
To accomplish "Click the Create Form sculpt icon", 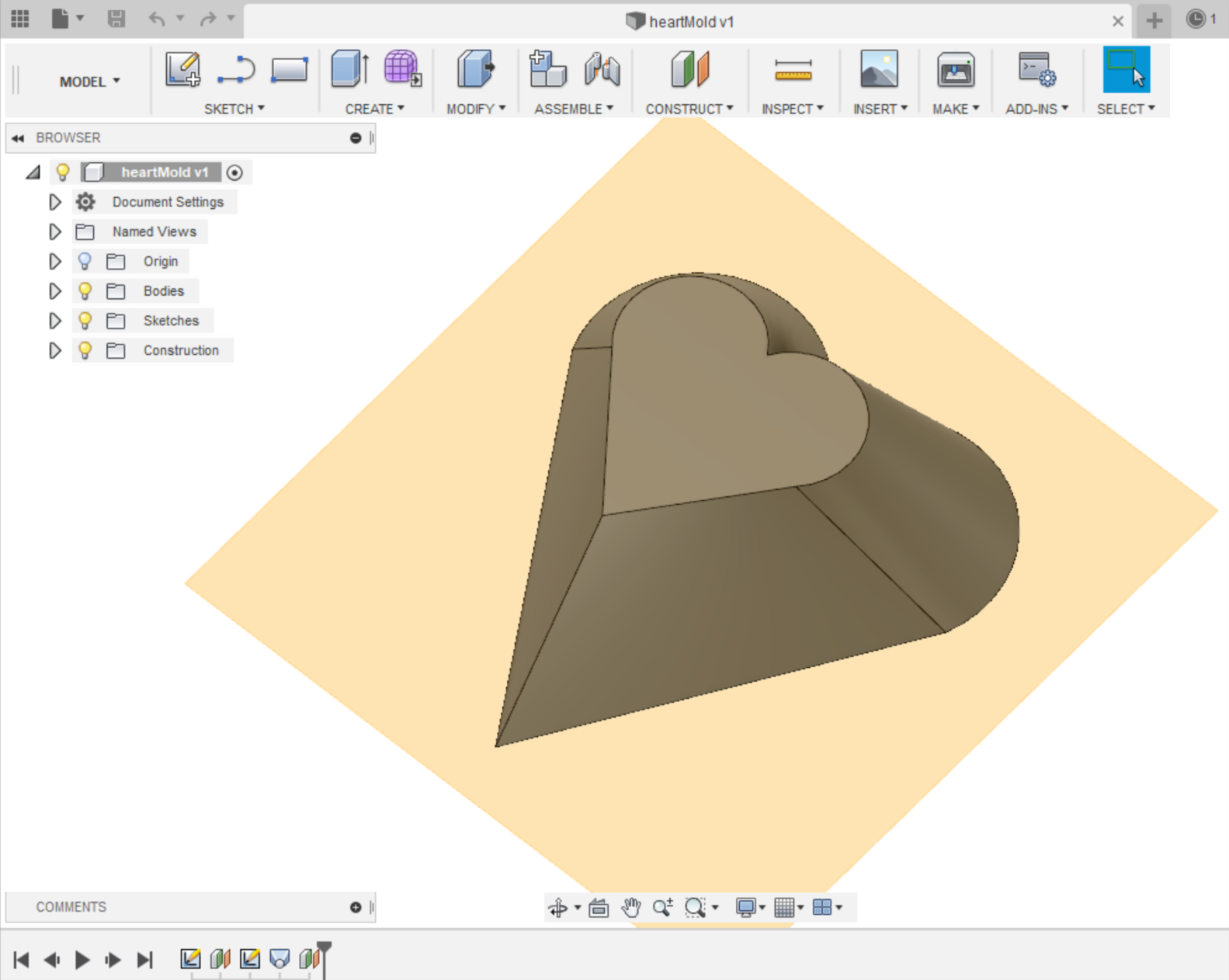I will coord(402,70).
